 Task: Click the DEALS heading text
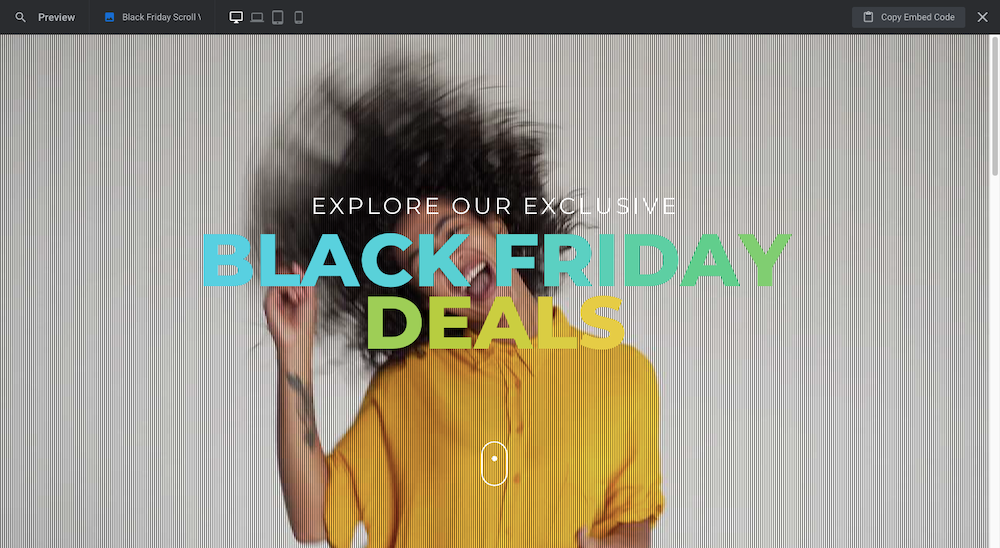coord(495,323)
